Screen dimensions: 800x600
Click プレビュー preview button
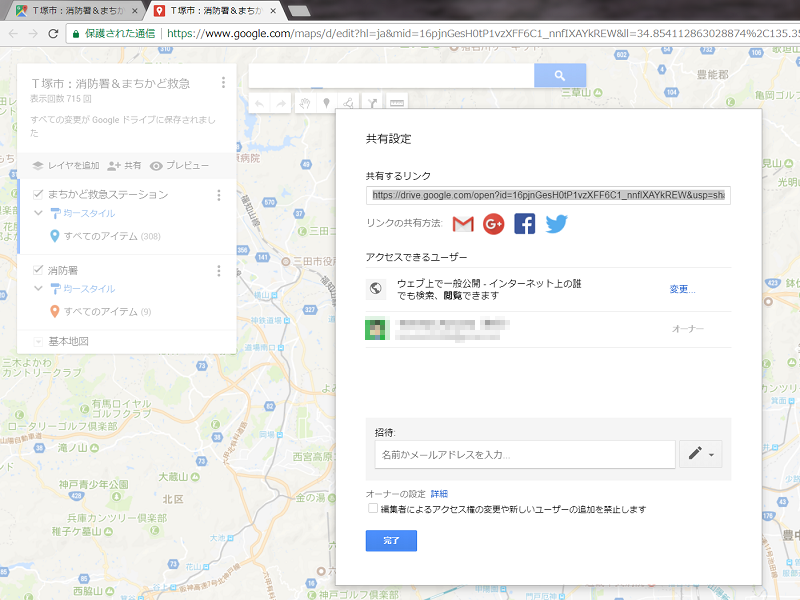[x=180, y=166]
